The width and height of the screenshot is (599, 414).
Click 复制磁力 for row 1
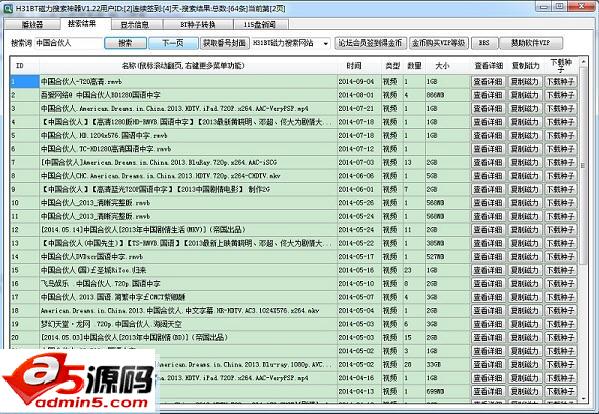pyautogui.click(x=525, y=81)
